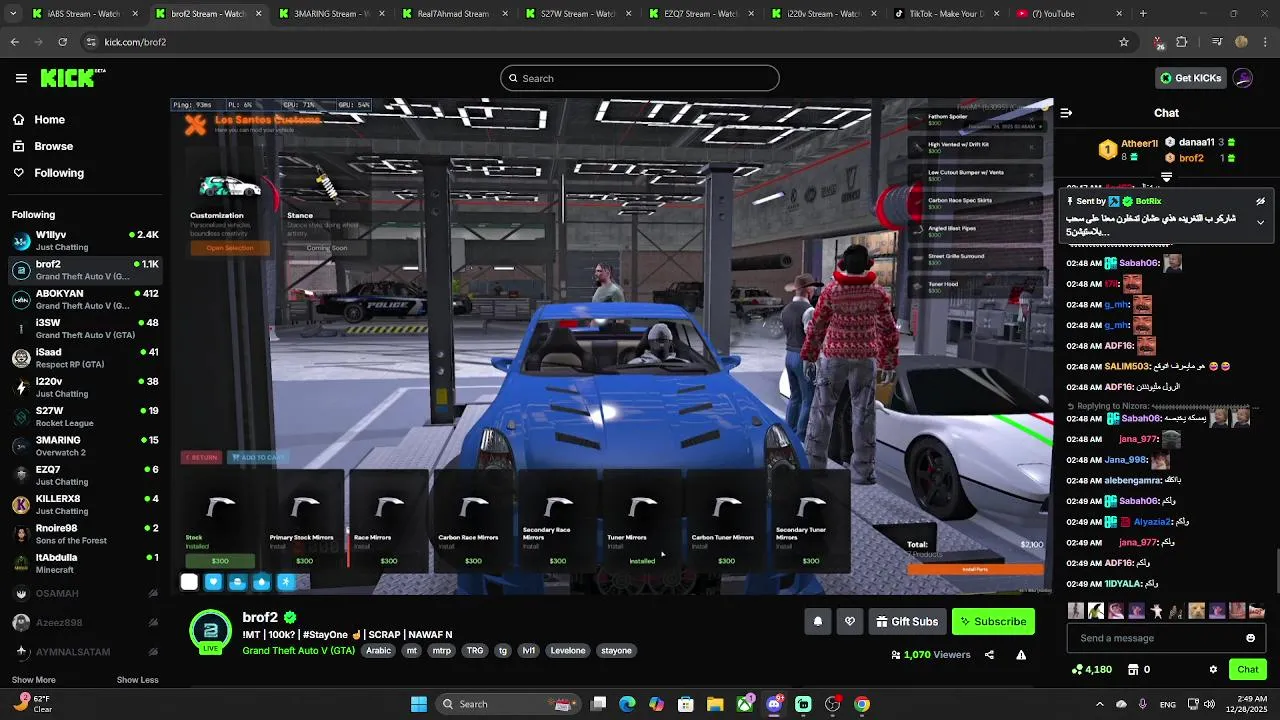Go back to previous page
The width and height of the screenshot is (1280, 720).
click(14, 42)
